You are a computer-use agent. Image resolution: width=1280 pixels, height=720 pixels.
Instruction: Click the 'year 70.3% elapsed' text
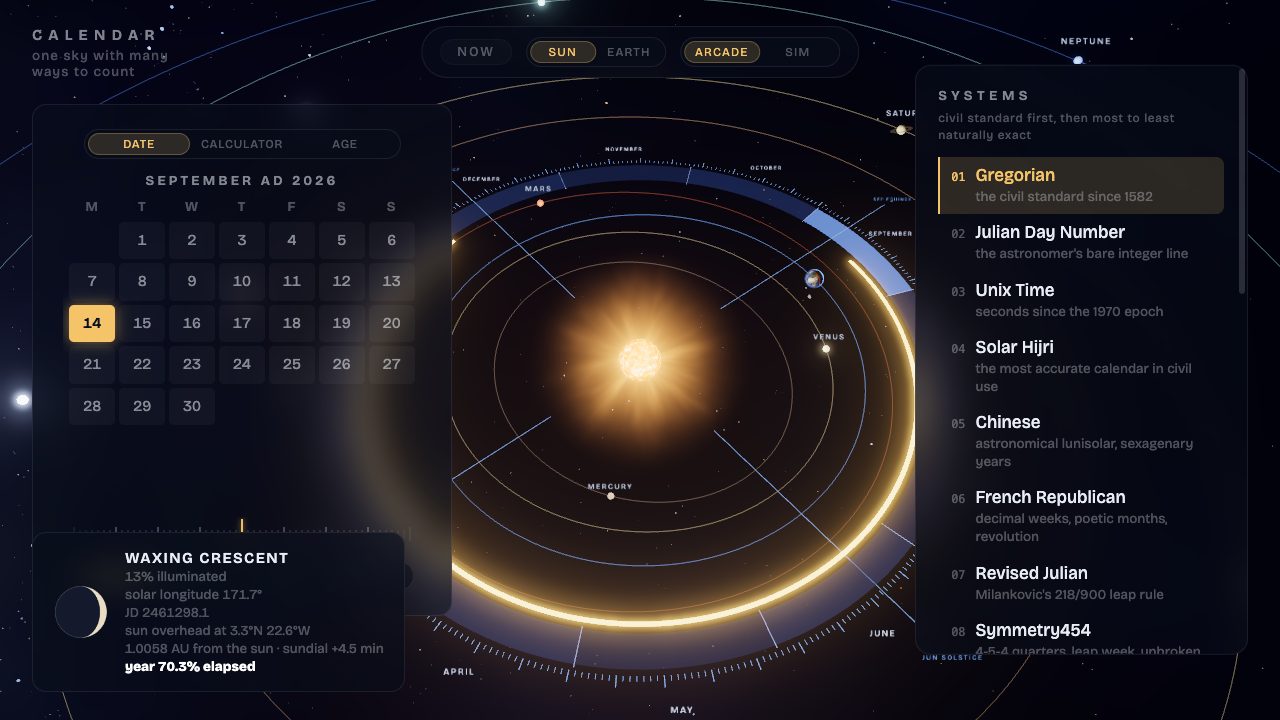(x=190, y=666)
